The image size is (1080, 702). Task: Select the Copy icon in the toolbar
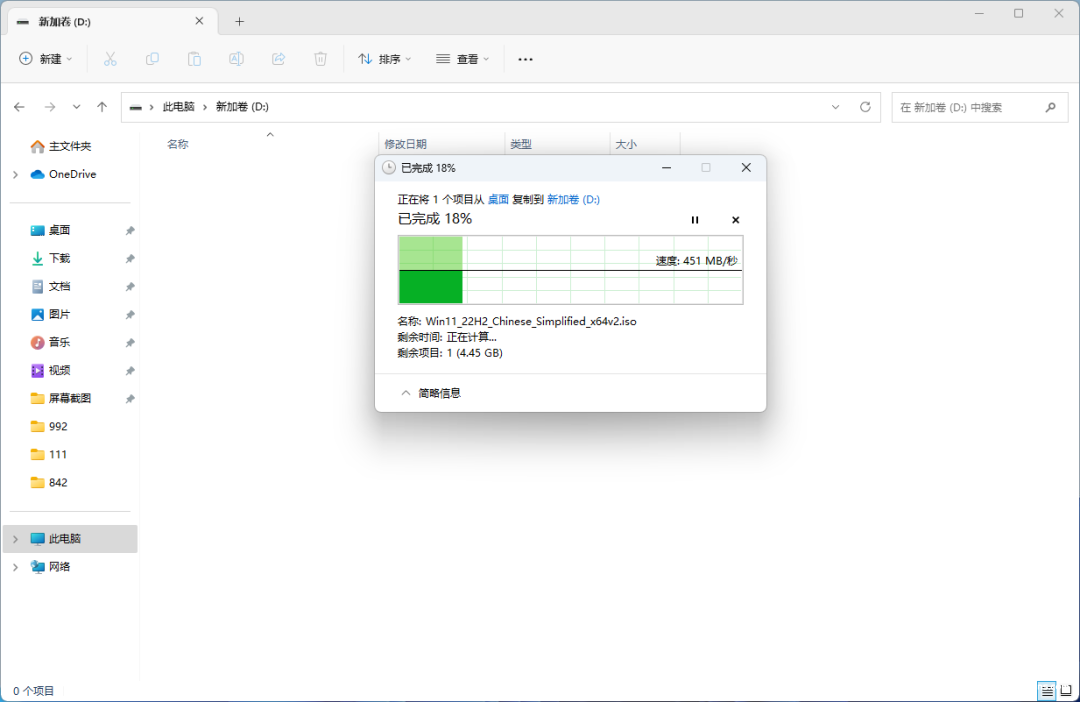152,59
